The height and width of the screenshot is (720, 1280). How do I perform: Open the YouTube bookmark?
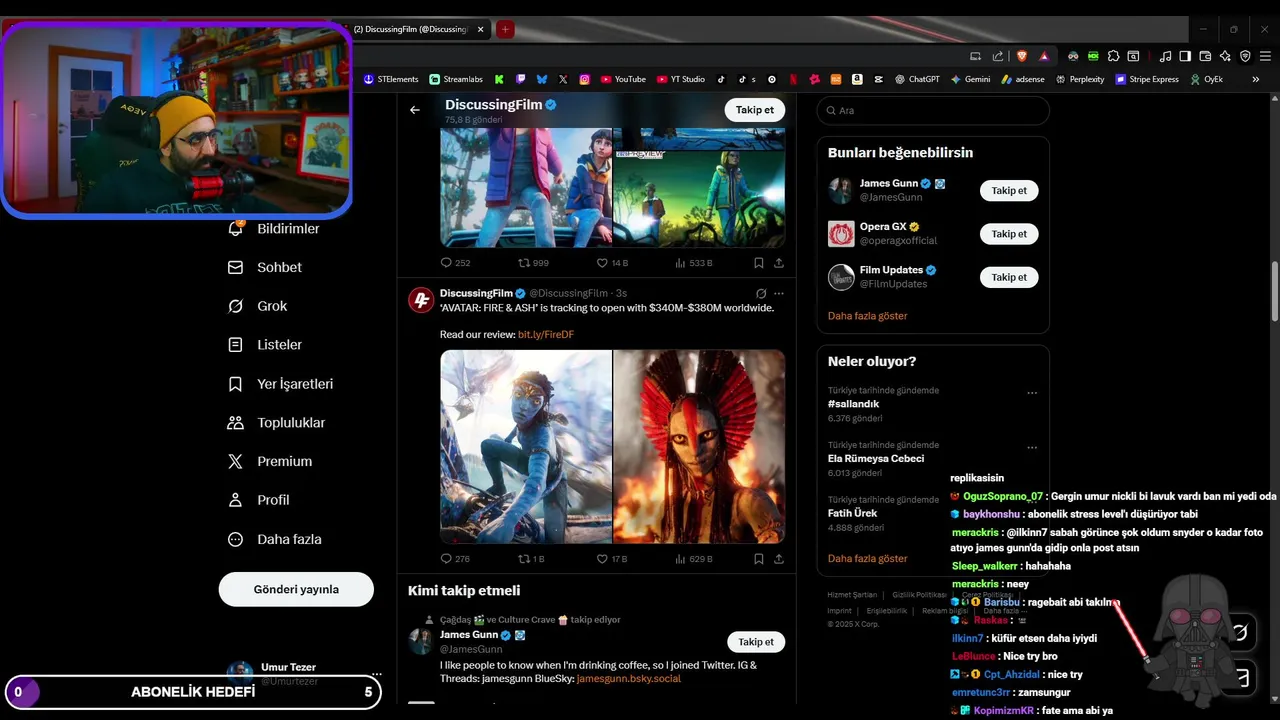pyautogui.click(x=623, y=79)
